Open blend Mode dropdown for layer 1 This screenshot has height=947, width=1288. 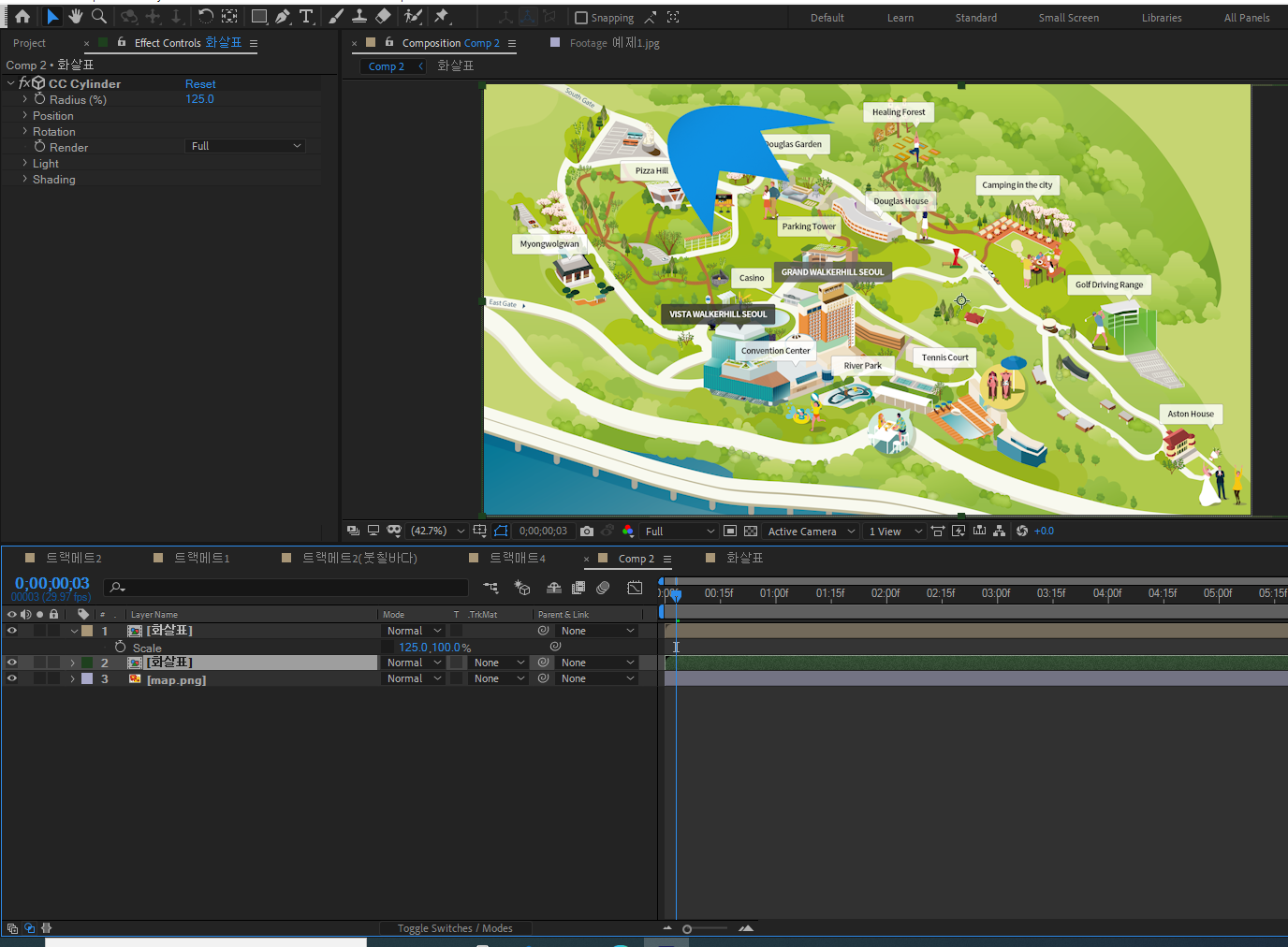click(x=414, y=631)
